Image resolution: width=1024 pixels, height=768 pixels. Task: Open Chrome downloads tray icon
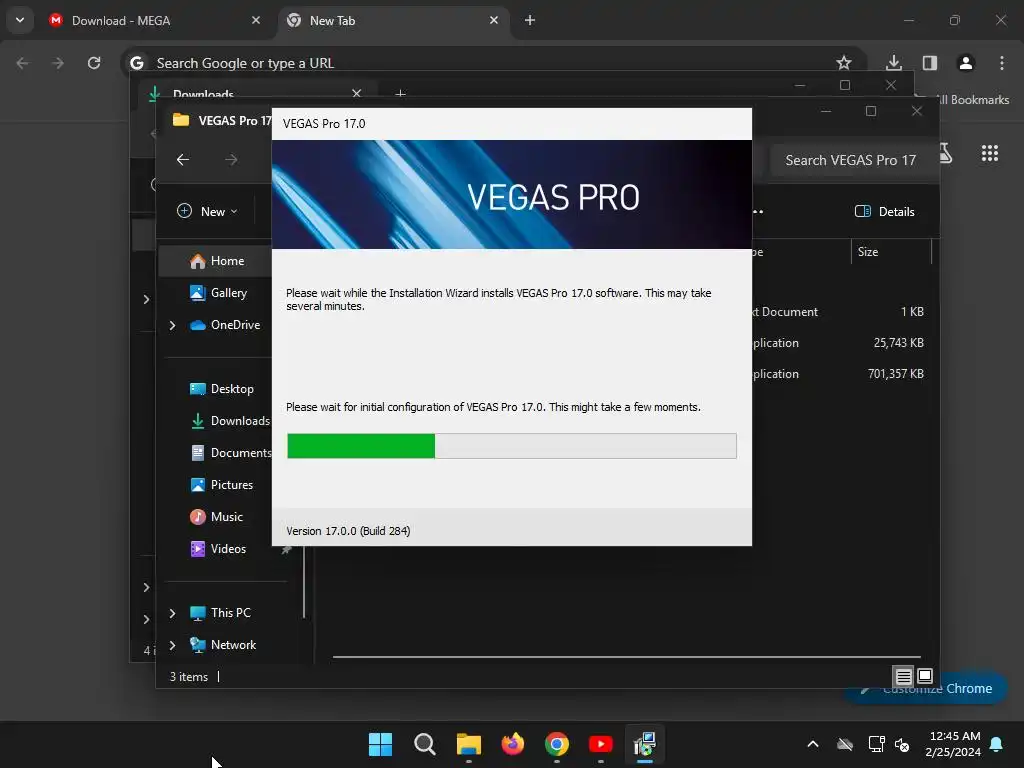coord(893,63)
